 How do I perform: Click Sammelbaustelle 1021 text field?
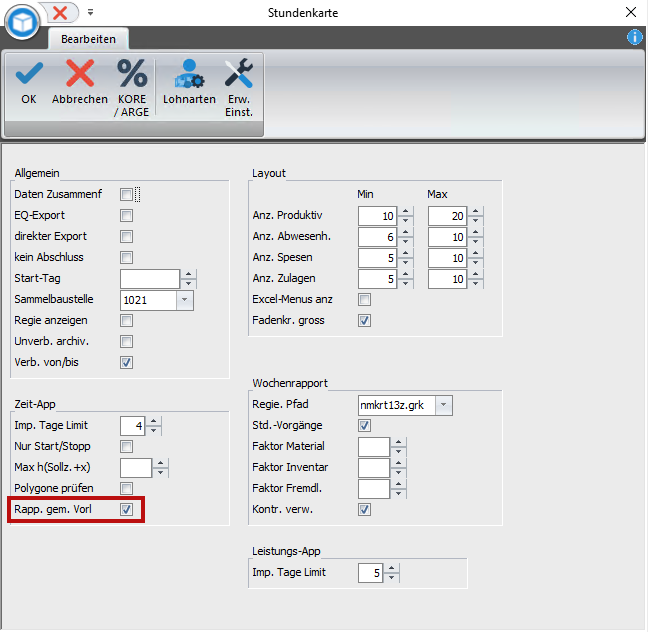[x=148, y=300]
